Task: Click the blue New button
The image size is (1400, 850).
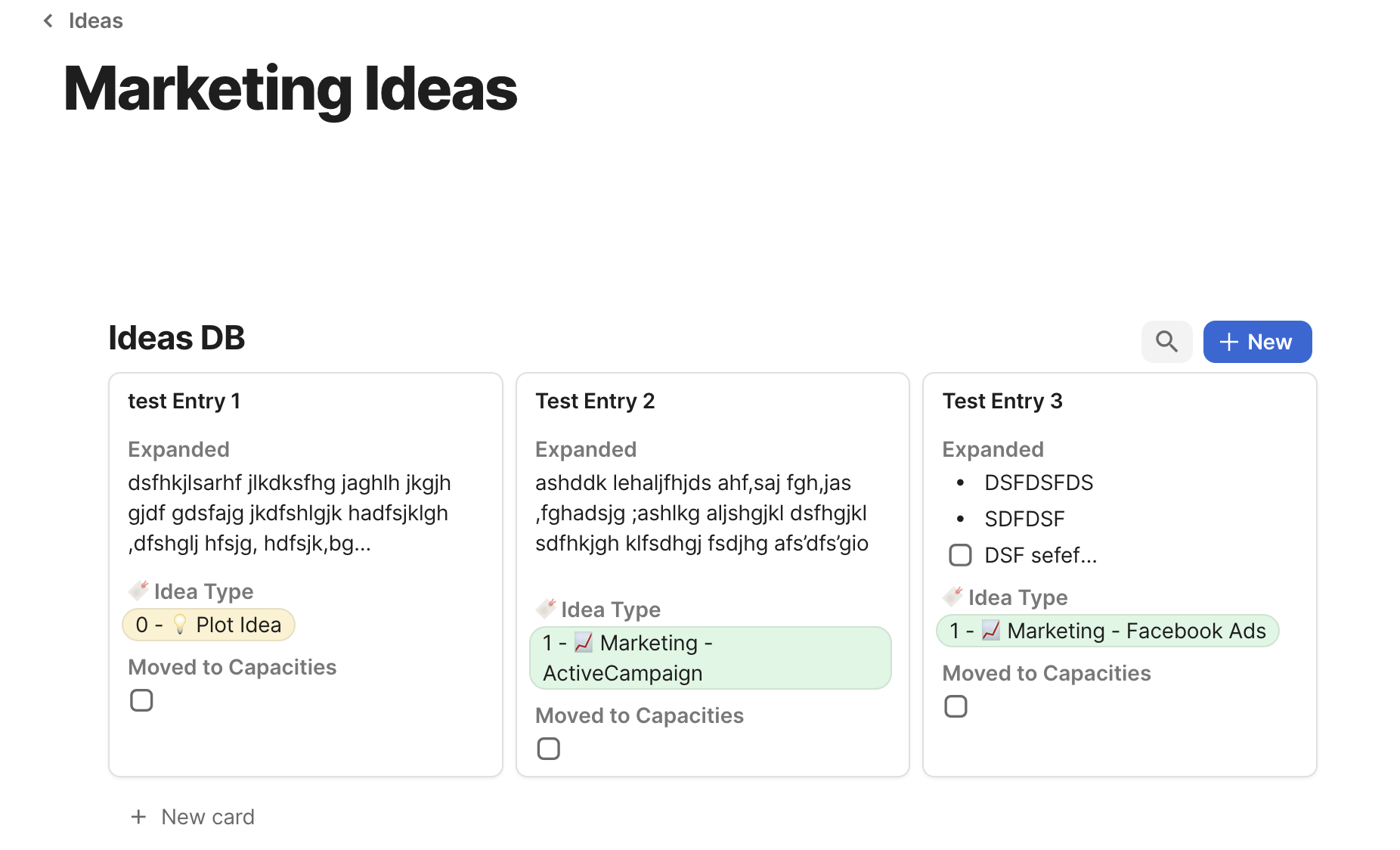Action: click(1257, 342)
